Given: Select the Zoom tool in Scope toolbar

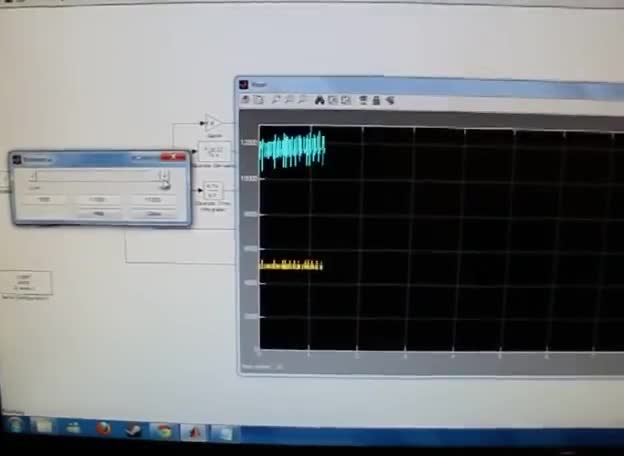Looking at the screenshot, I should (276, 99).
